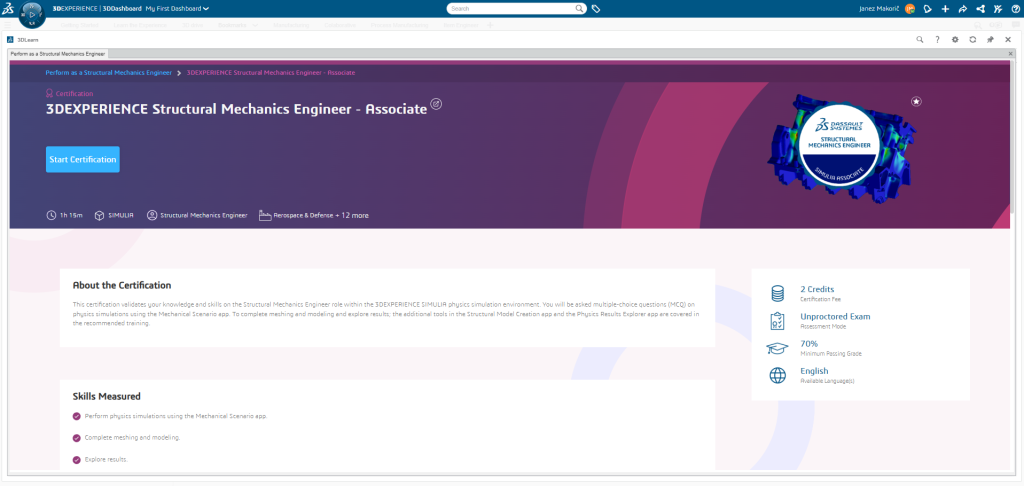The height and width of the screenshot is (486, 1024).
Task: Open the Item Engineer dashboard tab
Action: tap(461, 25)
